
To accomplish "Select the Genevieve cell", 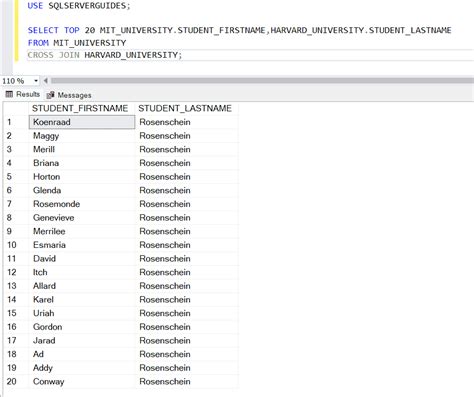I will click(x=82, y=218).
